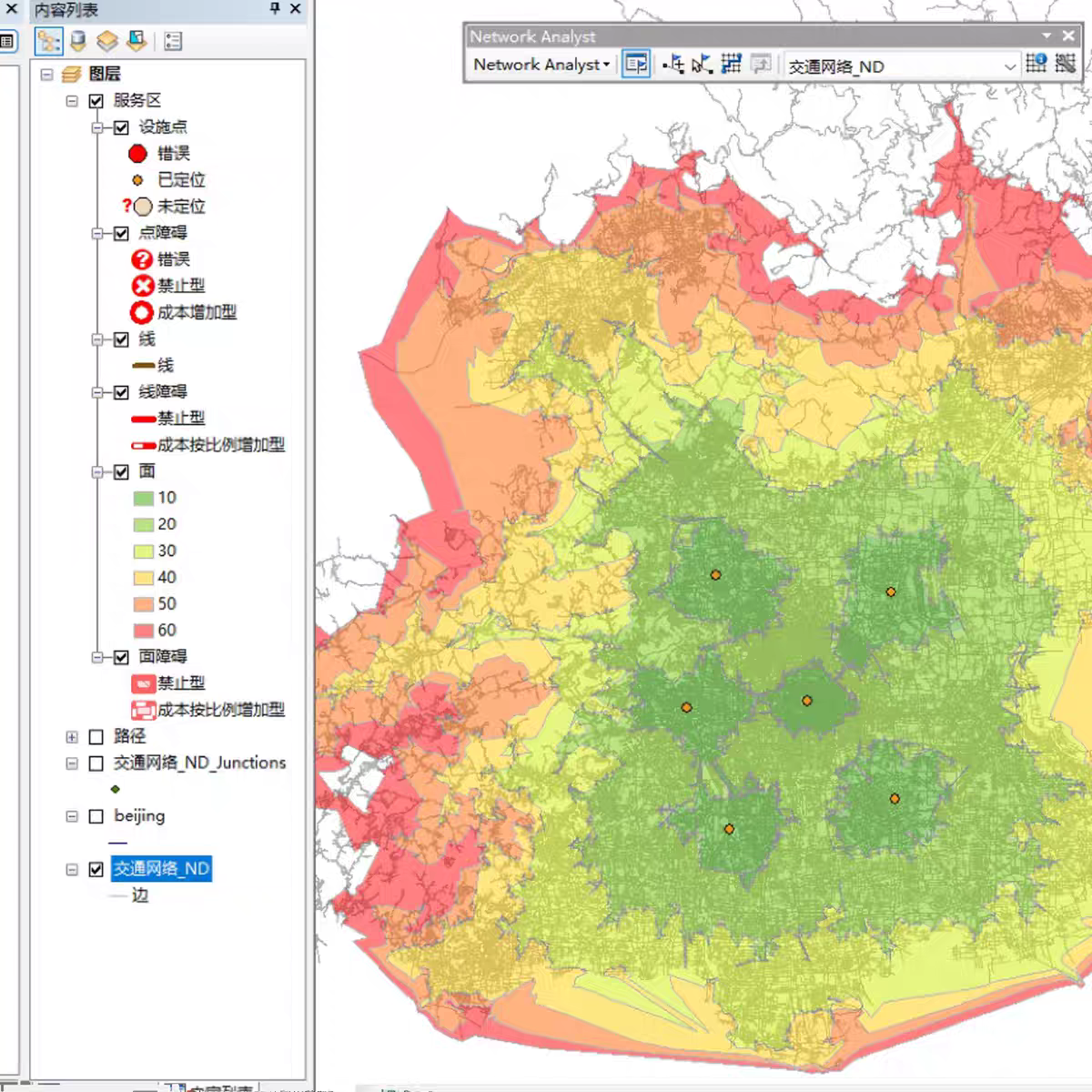This screenshot has width=1092, height=1092.
Task: Expand the 路径 layer in the table of contents
Action: click(73, 737)
